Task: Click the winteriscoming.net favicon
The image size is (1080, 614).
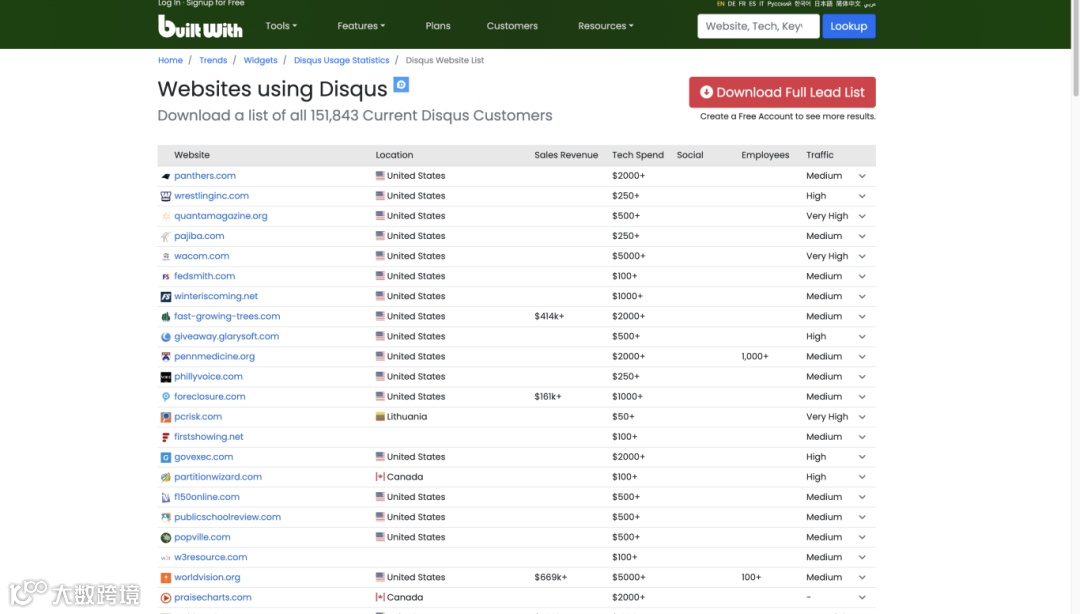Action: pos(165,296)
